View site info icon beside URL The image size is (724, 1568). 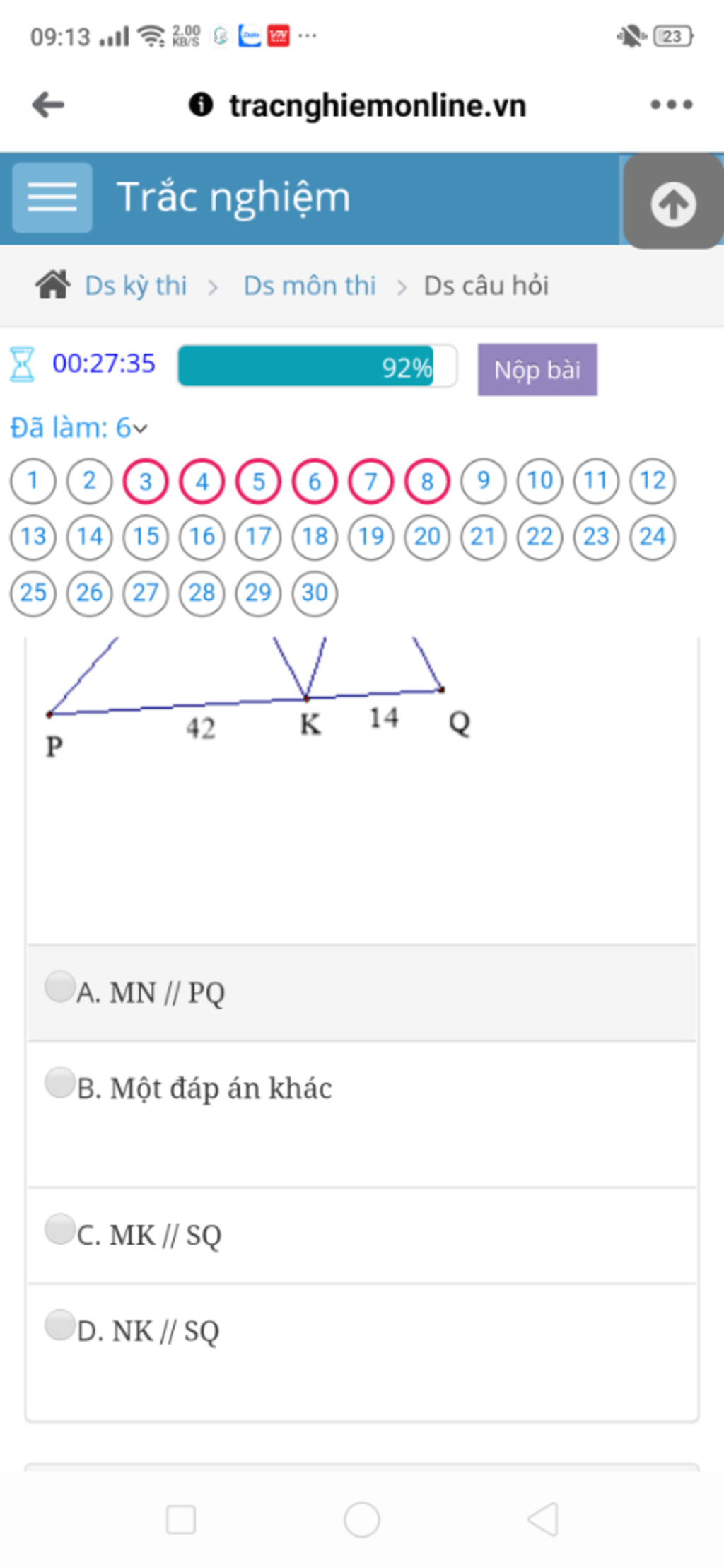click(x=201, y=105)
